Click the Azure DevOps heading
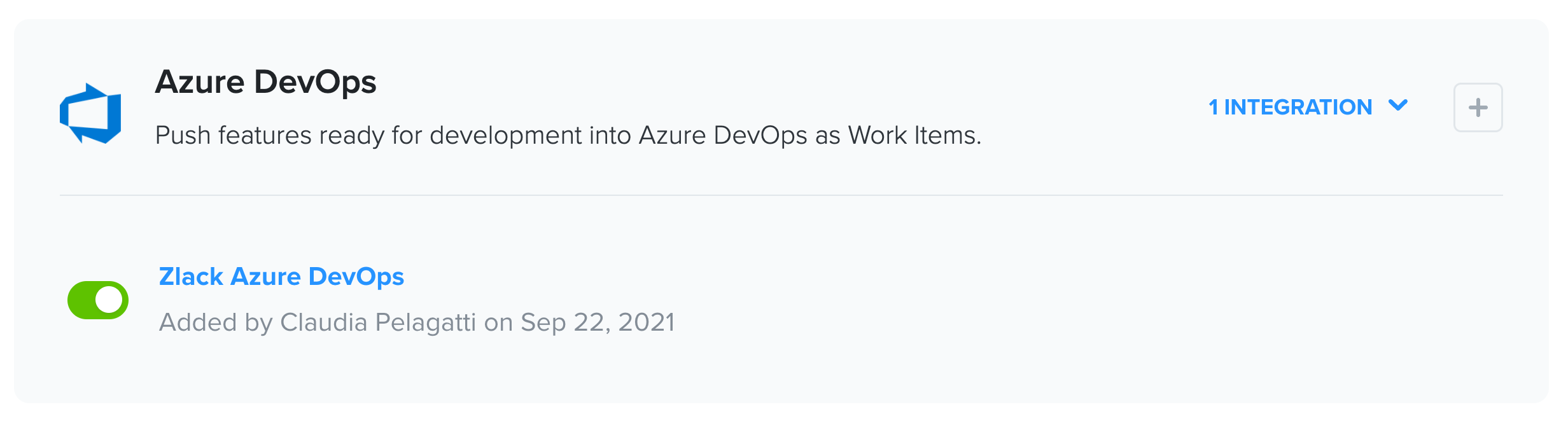 point(266,82)
